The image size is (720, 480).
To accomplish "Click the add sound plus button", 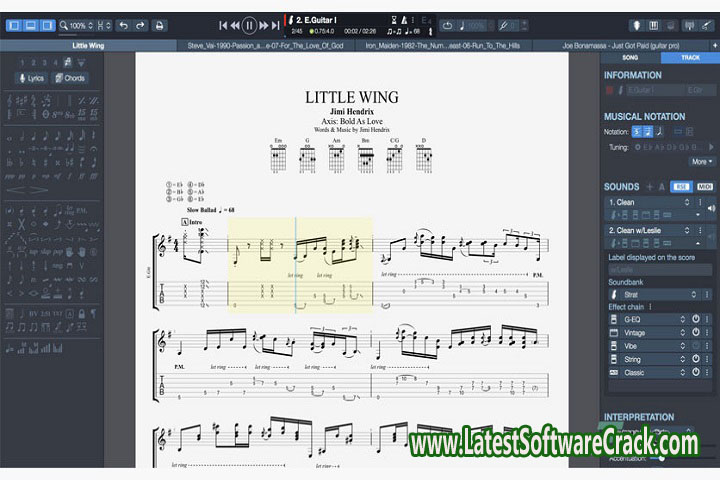I will pyautogui.click(x=648, y=187).
